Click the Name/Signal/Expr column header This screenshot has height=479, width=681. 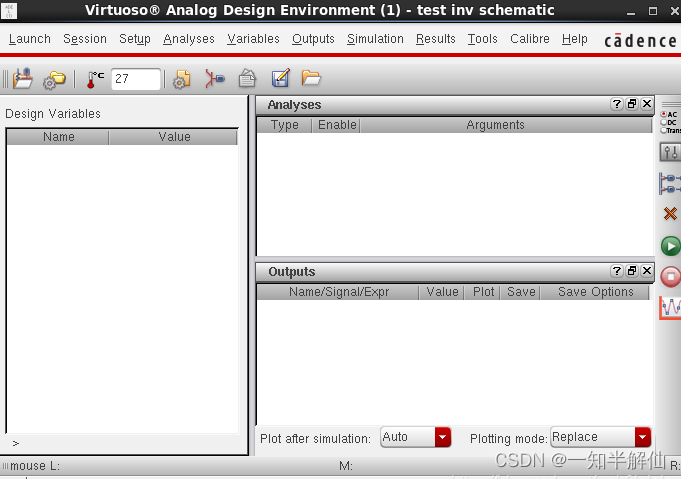click(339, 292)
